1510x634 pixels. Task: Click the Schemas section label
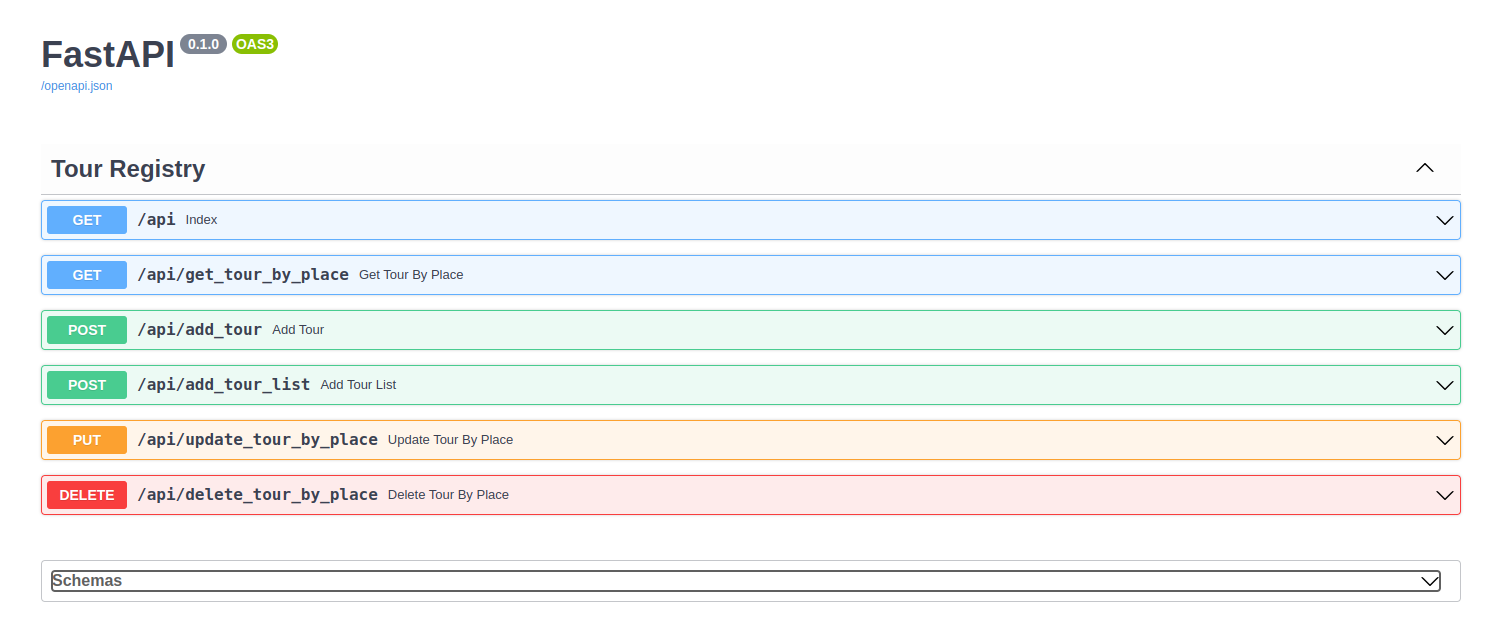click(x=87, y=581)
